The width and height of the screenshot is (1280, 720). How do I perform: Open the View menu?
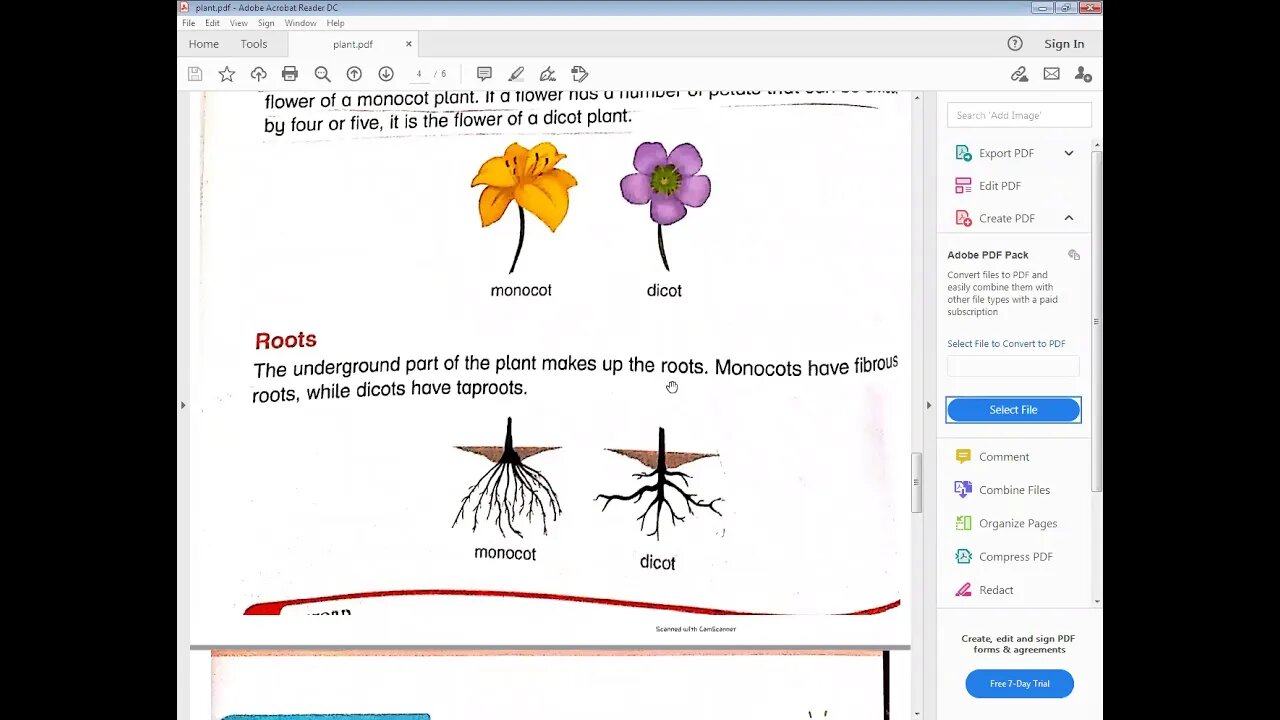(239, 23)
